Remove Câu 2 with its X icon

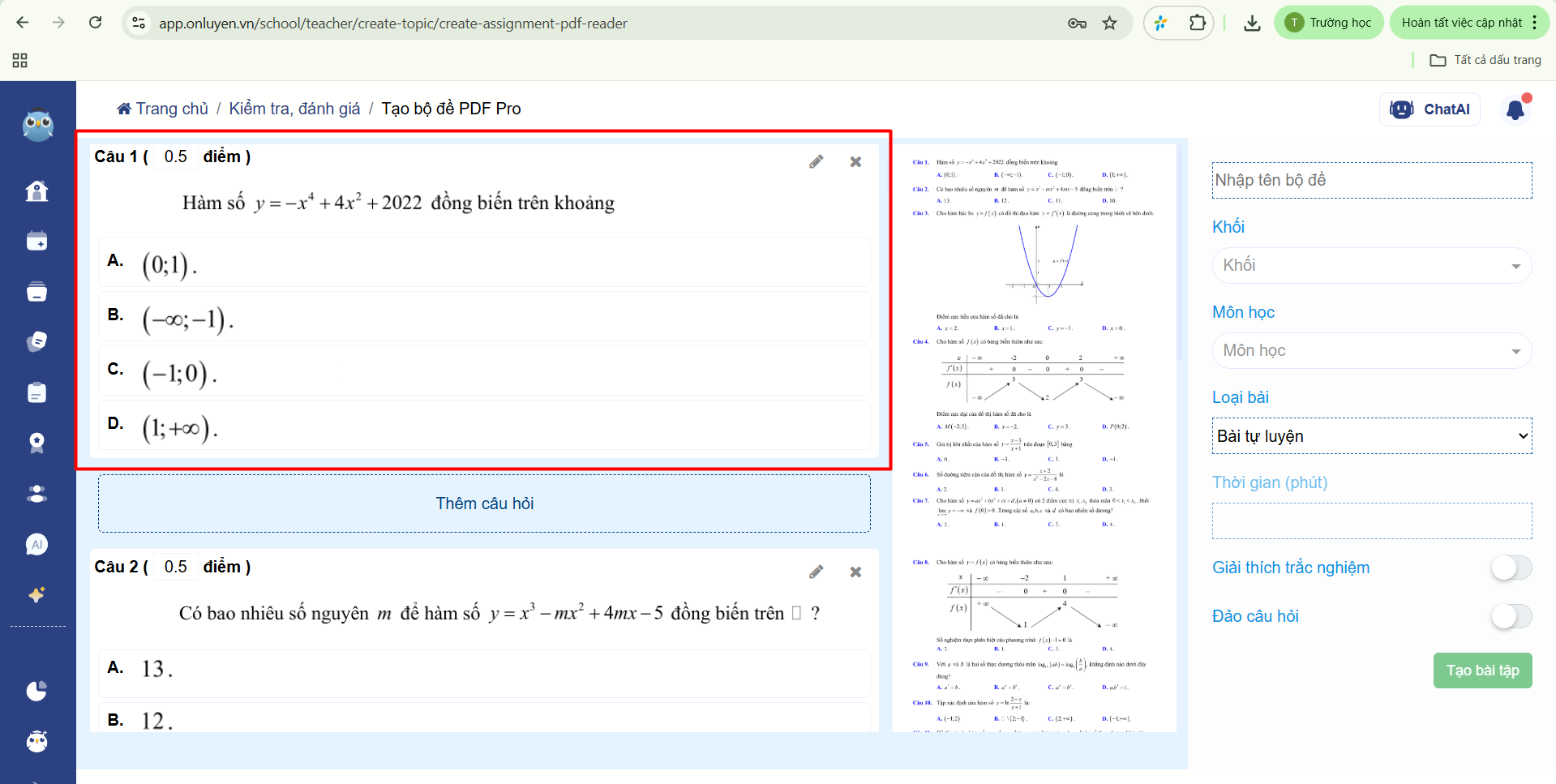[x=855, y=572]
